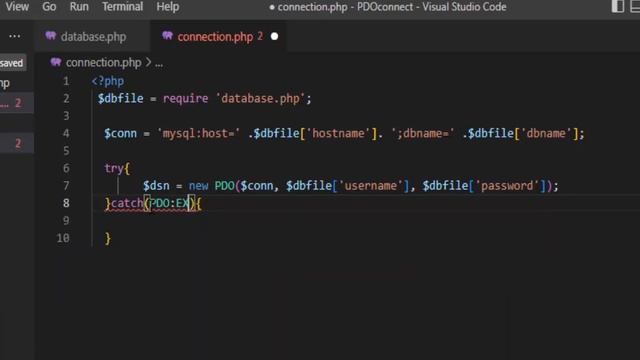Click the error count 2 on connection.php tab
Image resolution: width=640 pixels, height=360 pixels.
(x=260, y=36)
